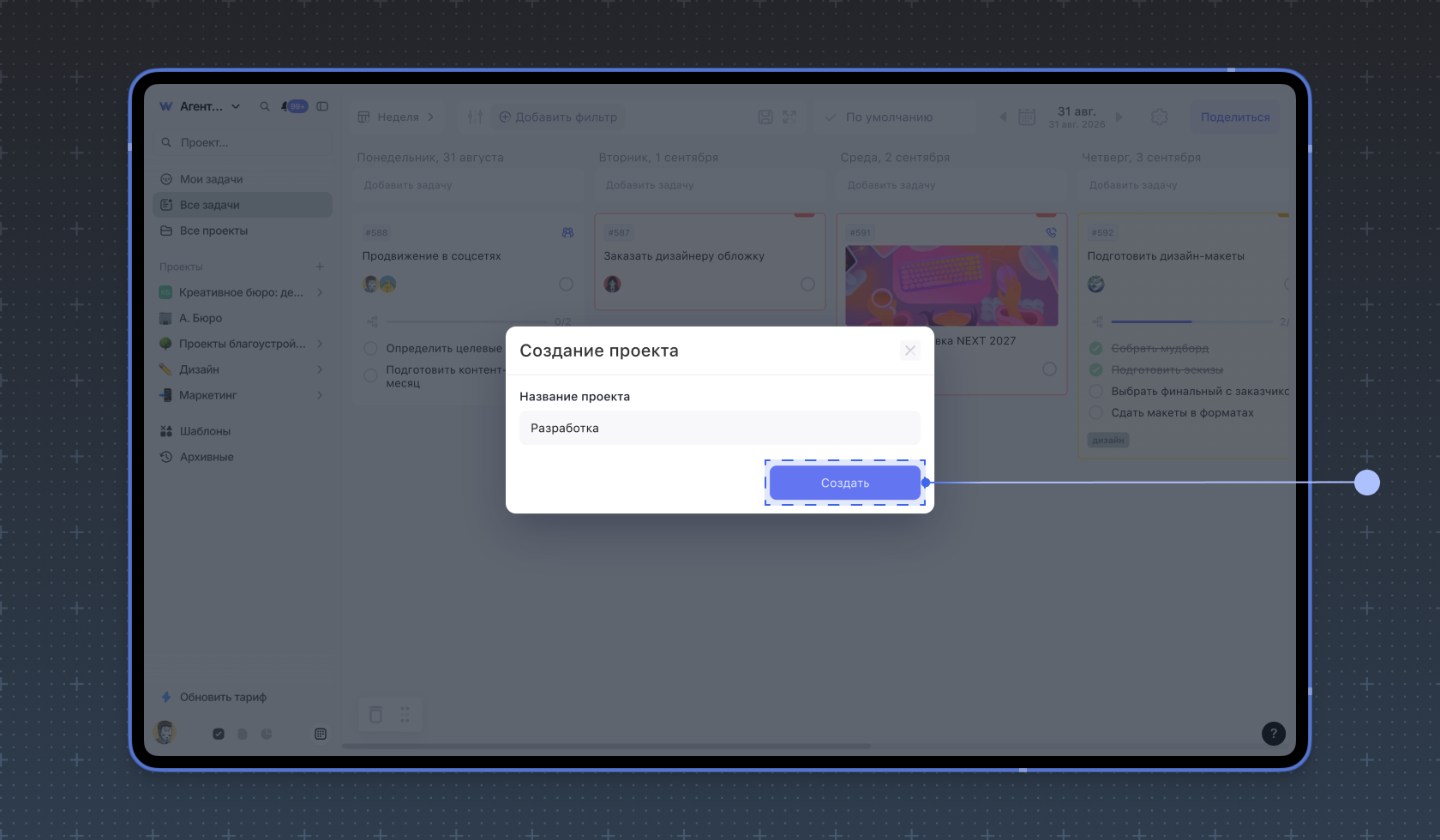Expand the "Маркетинг" project chevron
Image resolution: width=1440 pixels, height=840 pixels.
pos(320,395)
